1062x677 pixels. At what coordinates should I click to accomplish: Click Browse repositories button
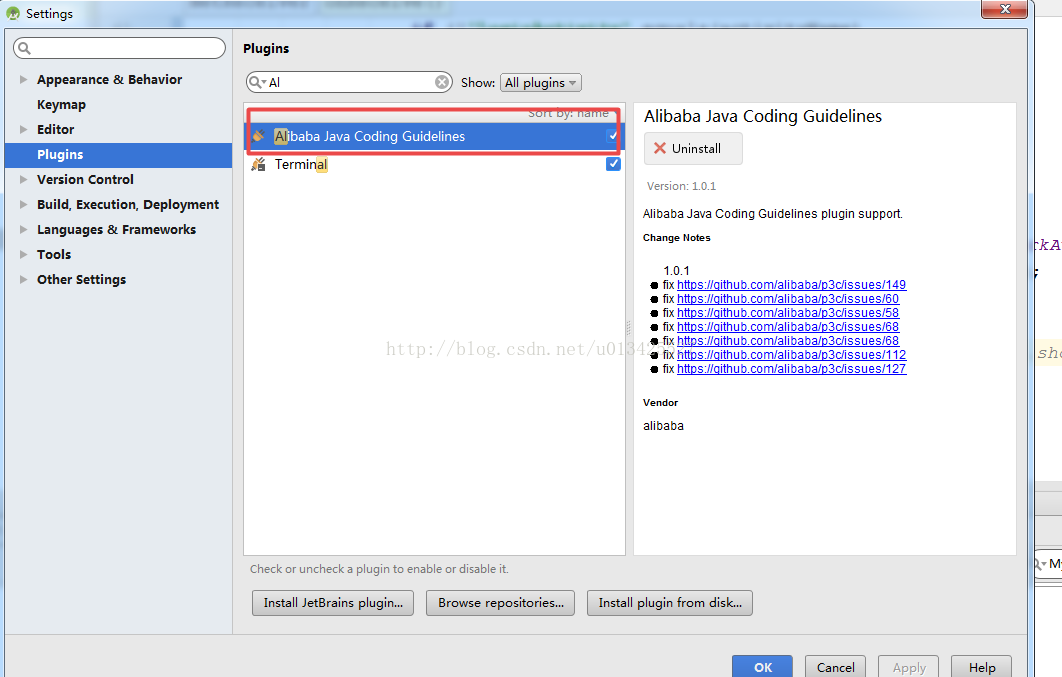(501, 603)
